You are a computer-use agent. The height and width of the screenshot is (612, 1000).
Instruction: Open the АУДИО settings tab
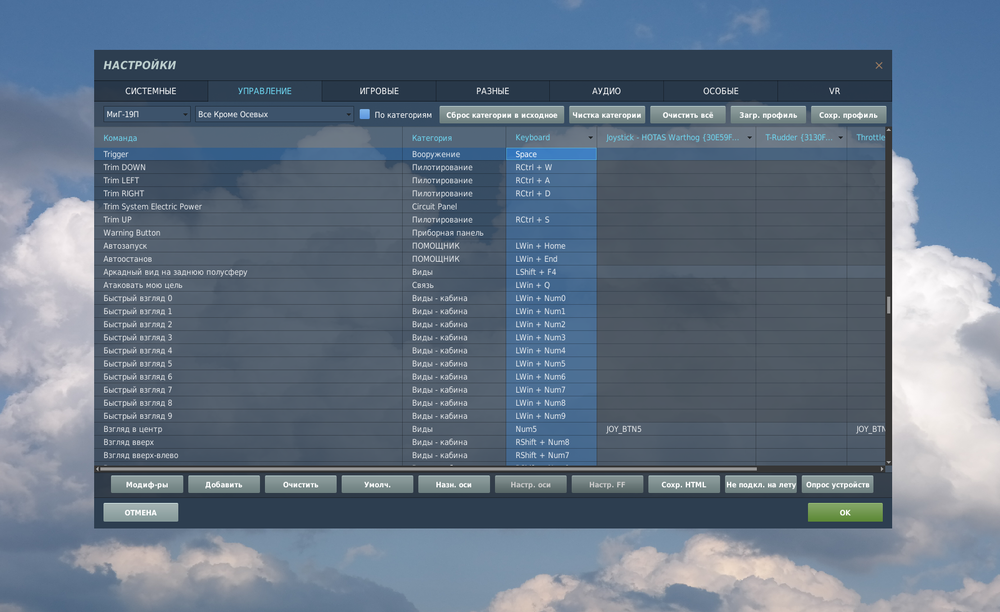tap(606, 90)
